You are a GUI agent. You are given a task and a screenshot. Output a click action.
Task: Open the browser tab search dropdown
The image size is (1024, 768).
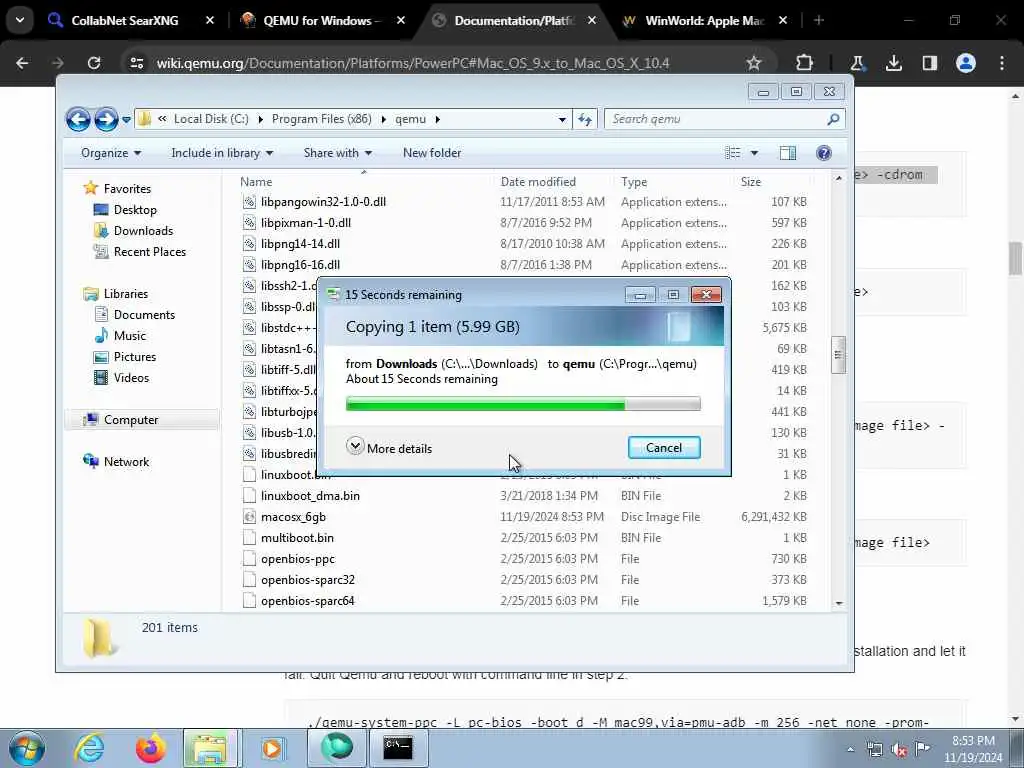[x=20, y=20]
